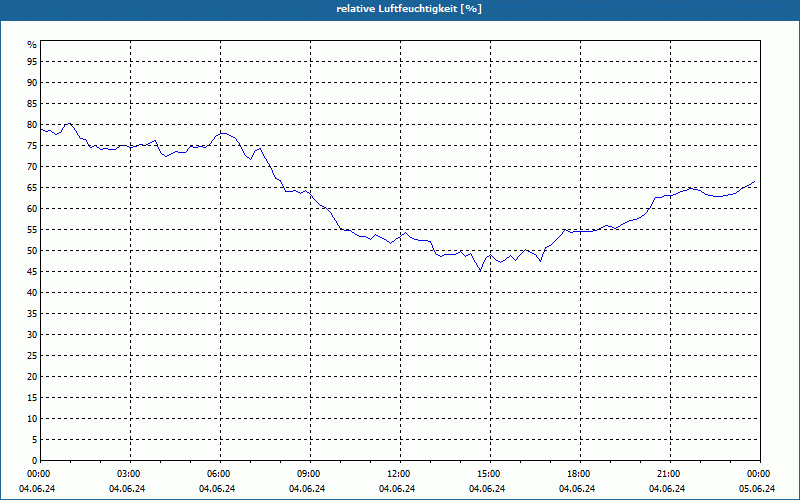Click the 25 y-axis value
Image resolution: width=800 pixels, height=500 pixels.
32,356
